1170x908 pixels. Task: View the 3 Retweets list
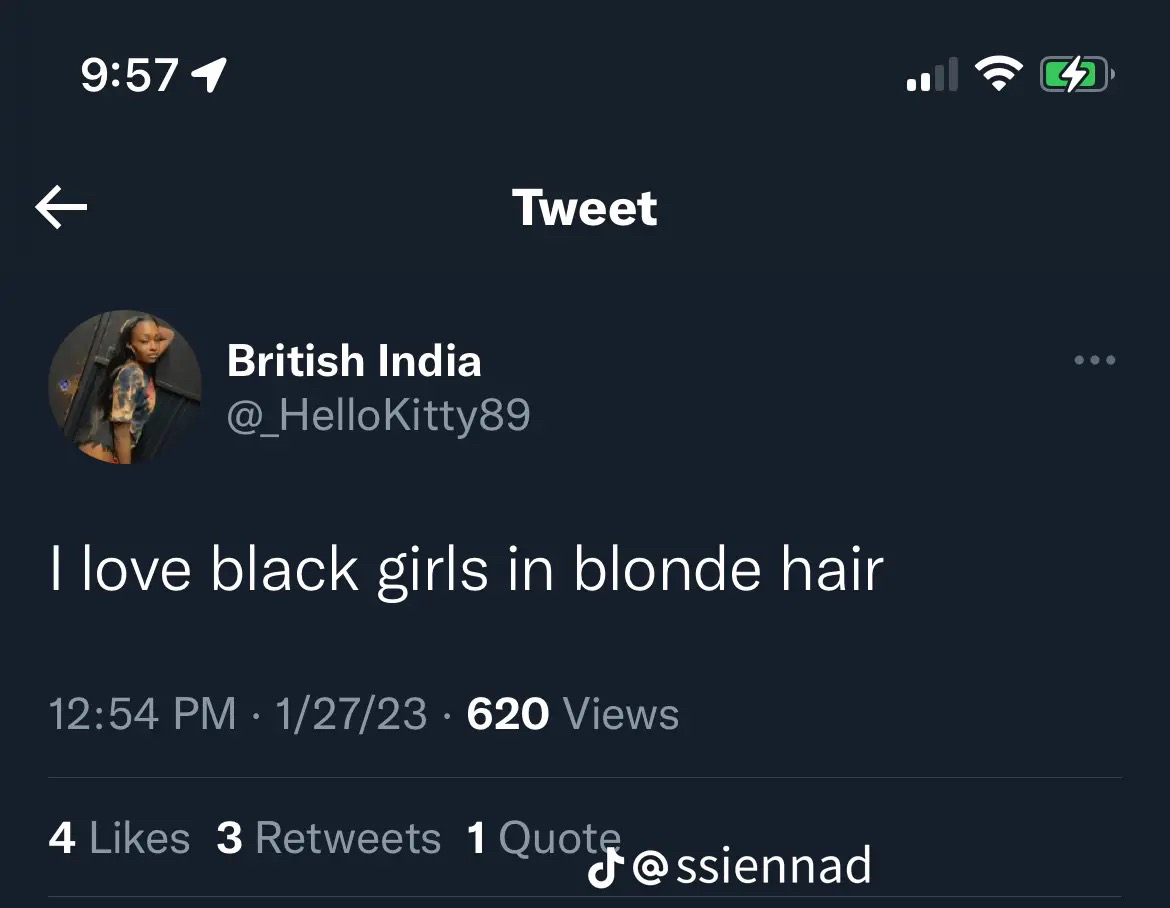[329, 838]
